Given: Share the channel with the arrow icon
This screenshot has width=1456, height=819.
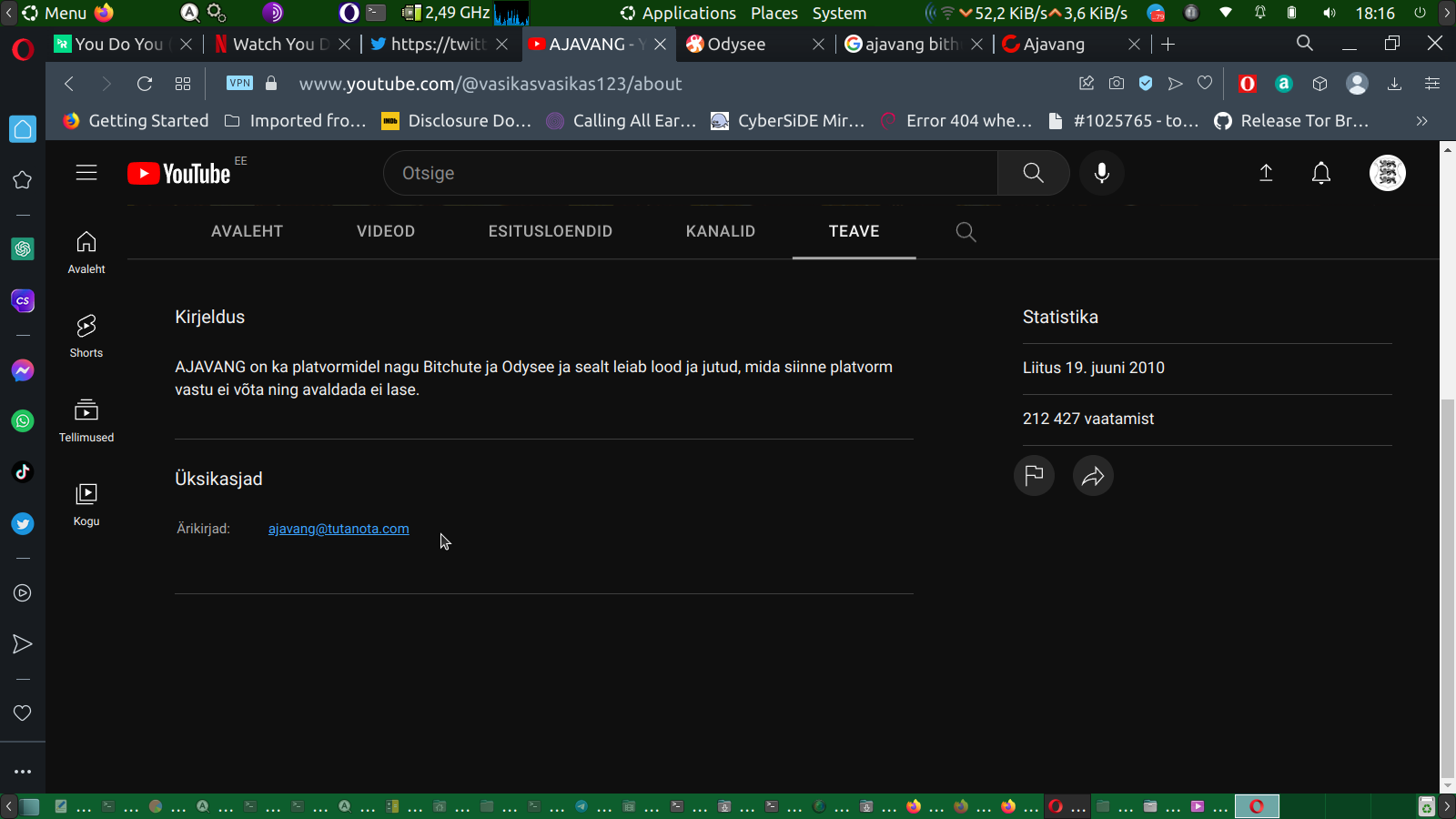Looking at the screenshot, I should [1093, 475].
